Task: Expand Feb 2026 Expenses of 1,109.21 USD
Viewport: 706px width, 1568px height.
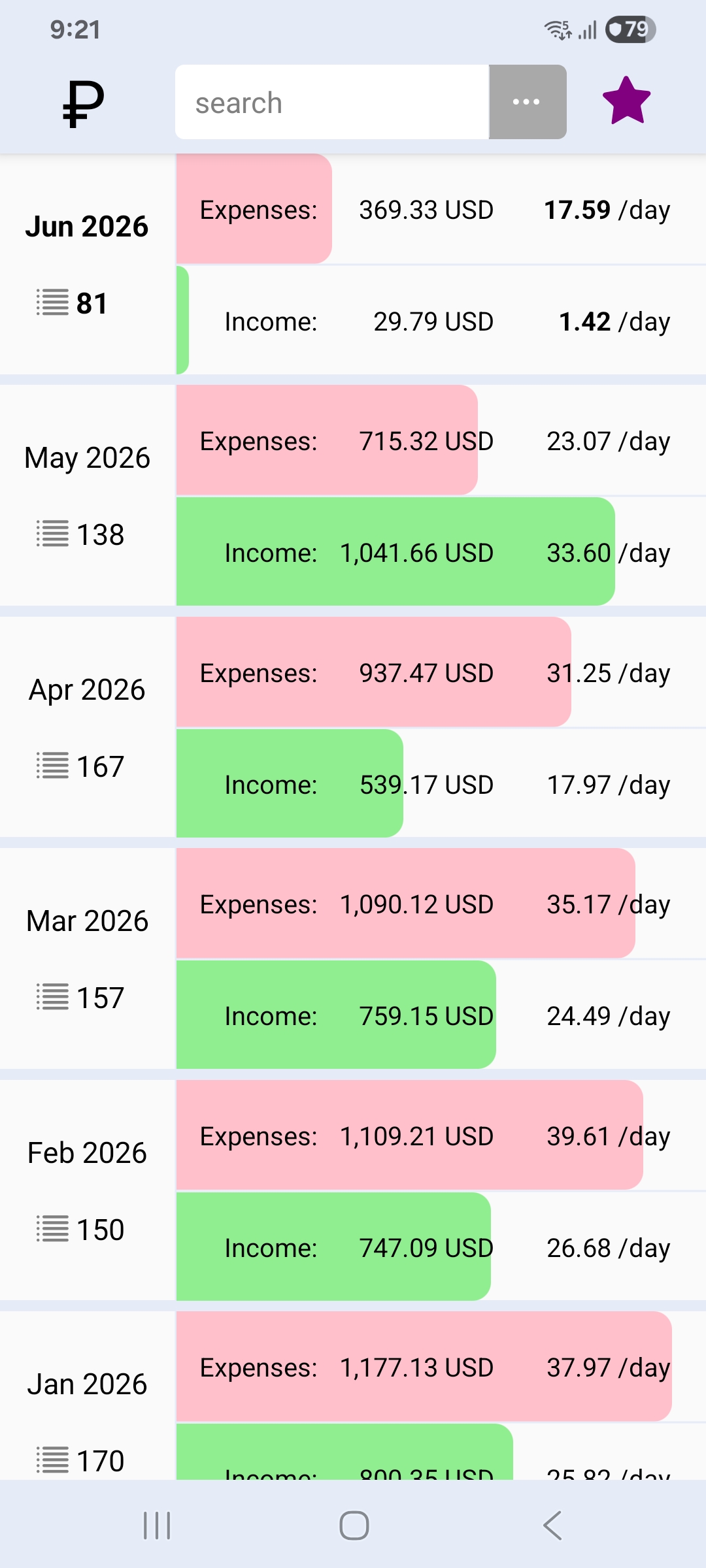Action: point(441,1135)
